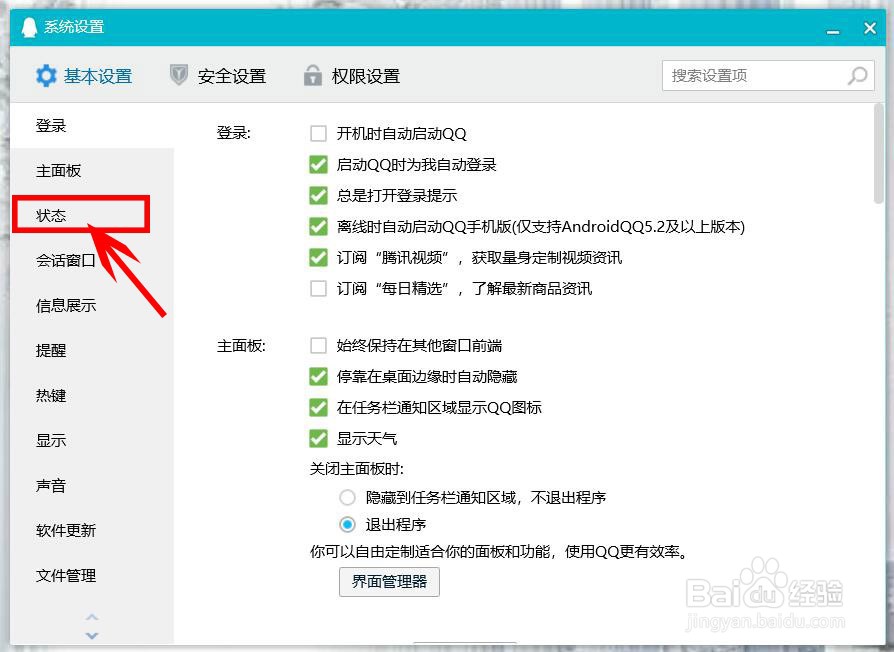Open 声音 settings in sidebar
The height and width of the screenshot is (652, 894).
tap(92, 486)
